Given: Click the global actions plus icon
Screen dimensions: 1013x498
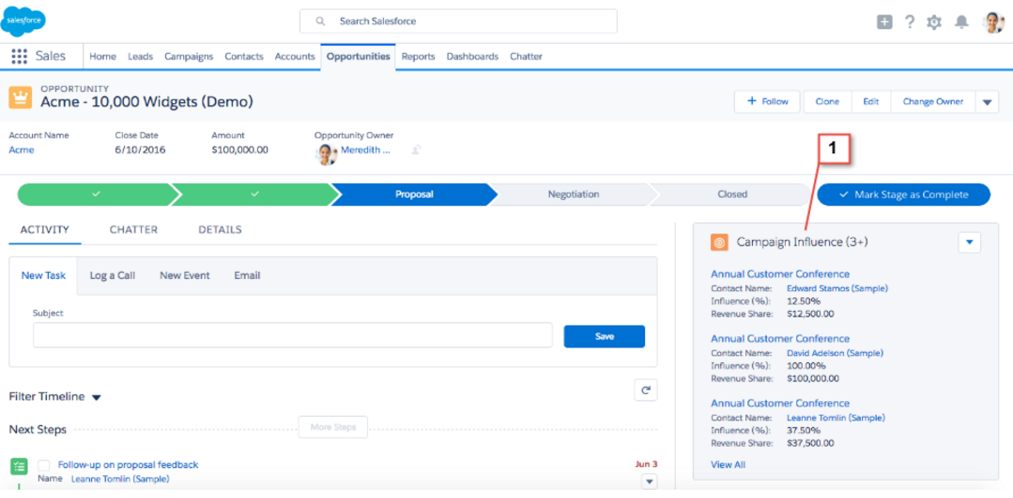Looking at the screenshot, I should (x=884, y=22).
